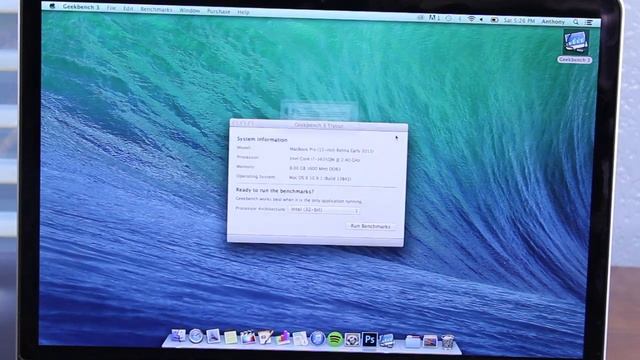Click the Wi-Fi status icon

coord(471,19)
